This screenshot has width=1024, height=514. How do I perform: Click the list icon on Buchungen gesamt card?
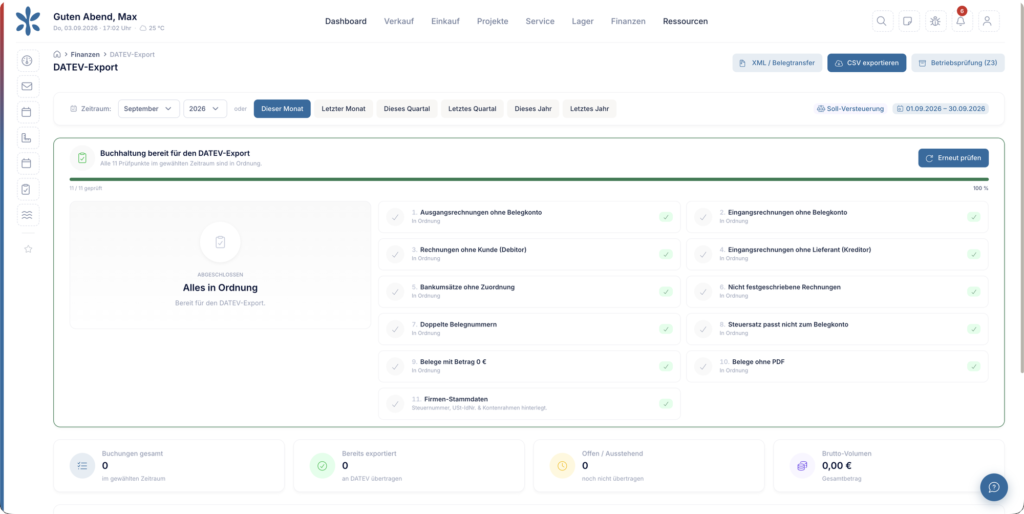82,466
